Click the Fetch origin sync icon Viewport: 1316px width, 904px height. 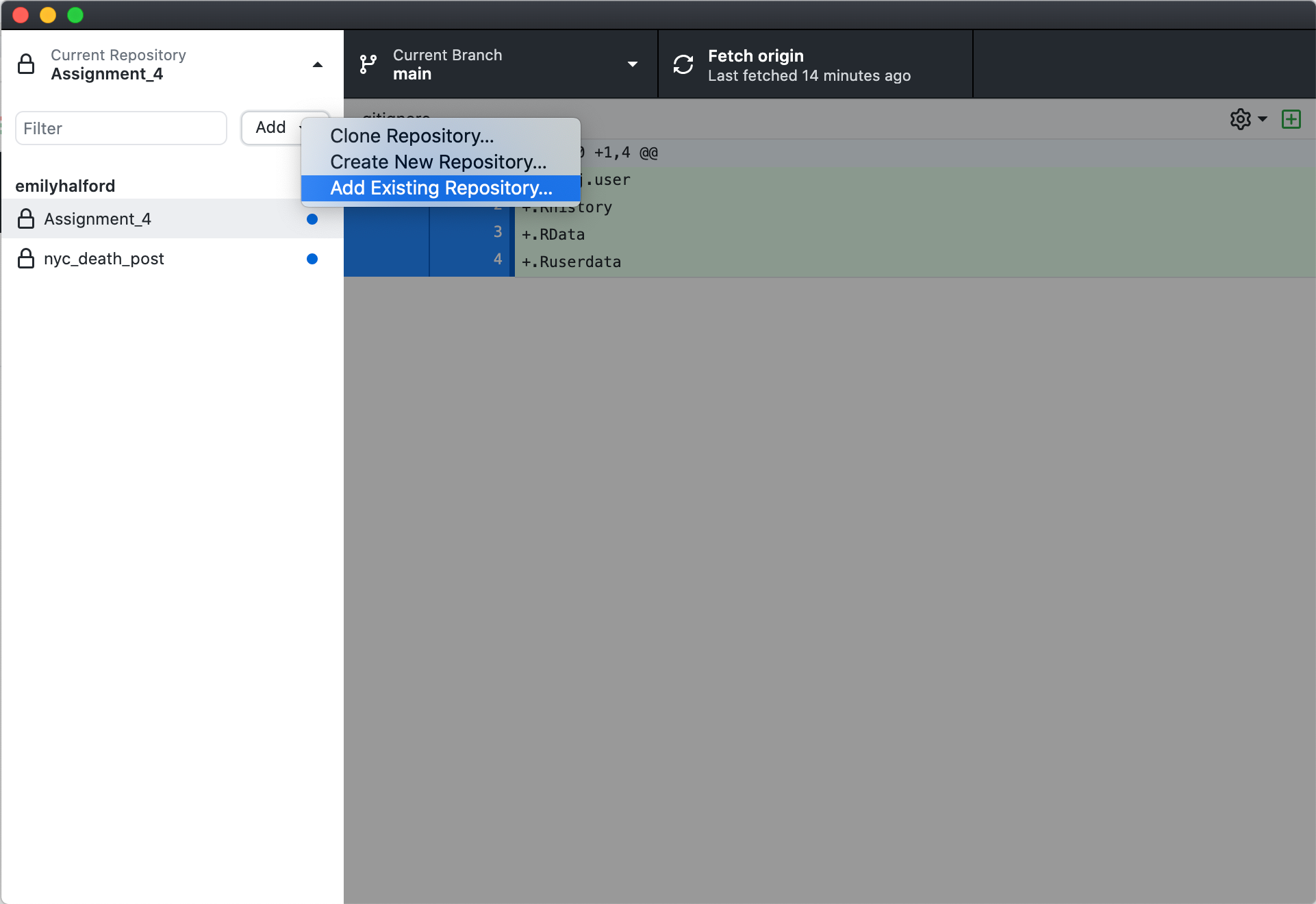pyautogui.click(x=683, y=64)
